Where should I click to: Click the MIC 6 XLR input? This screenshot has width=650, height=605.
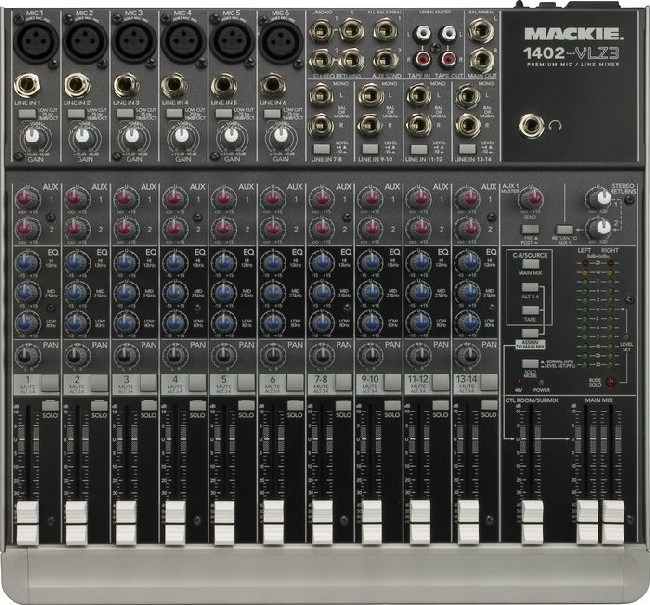tap(281, 41)
